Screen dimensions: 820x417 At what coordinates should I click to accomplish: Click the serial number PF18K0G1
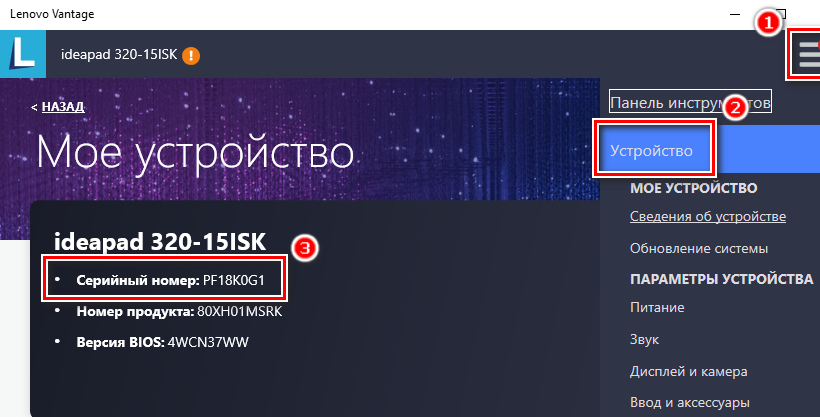pos(234,280)
